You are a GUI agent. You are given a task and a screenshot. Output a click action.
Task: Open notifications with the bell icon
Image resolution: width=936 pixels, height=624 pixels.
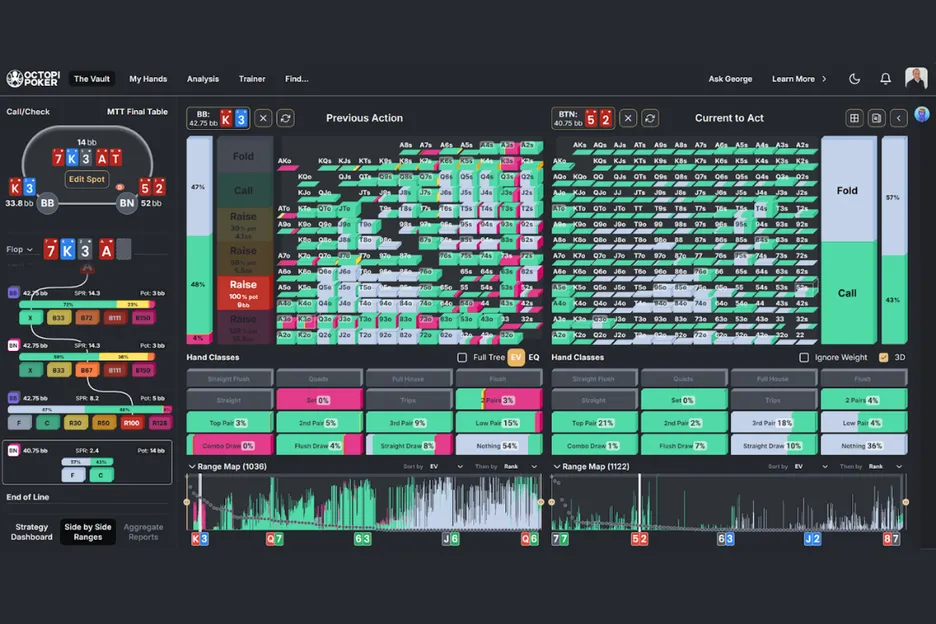pos(885,79)
